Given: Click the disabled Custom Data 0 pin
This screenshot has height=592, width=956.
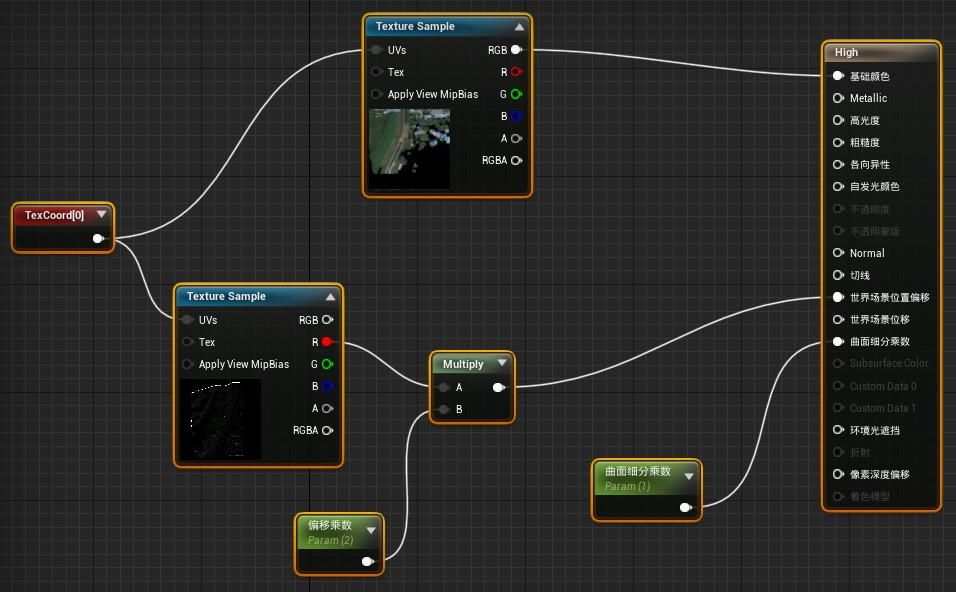Looking at the screenshot, I should tap(838, 386).
